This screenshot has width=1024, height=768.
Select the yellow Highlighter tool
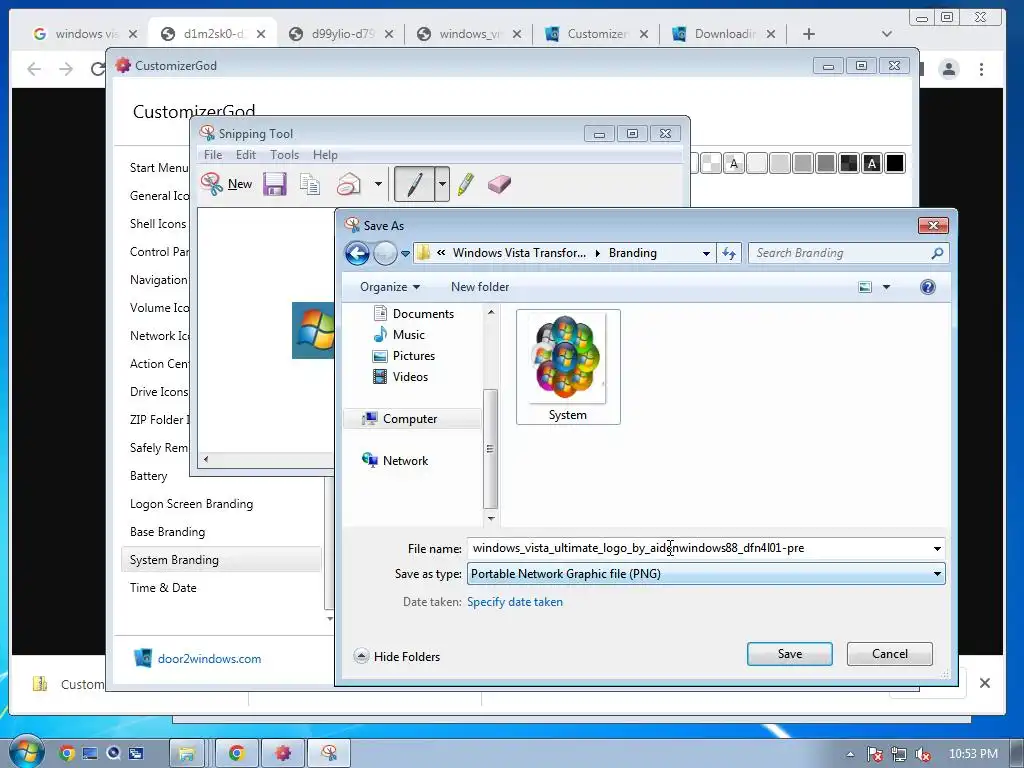click(x=466, y=184)
